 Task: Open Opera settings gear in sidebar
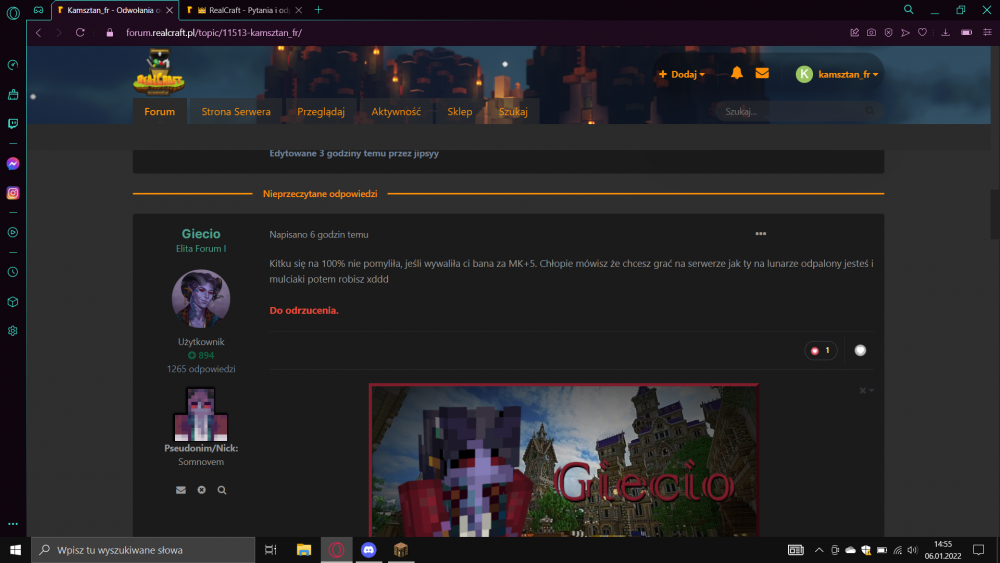pos(13,331)
